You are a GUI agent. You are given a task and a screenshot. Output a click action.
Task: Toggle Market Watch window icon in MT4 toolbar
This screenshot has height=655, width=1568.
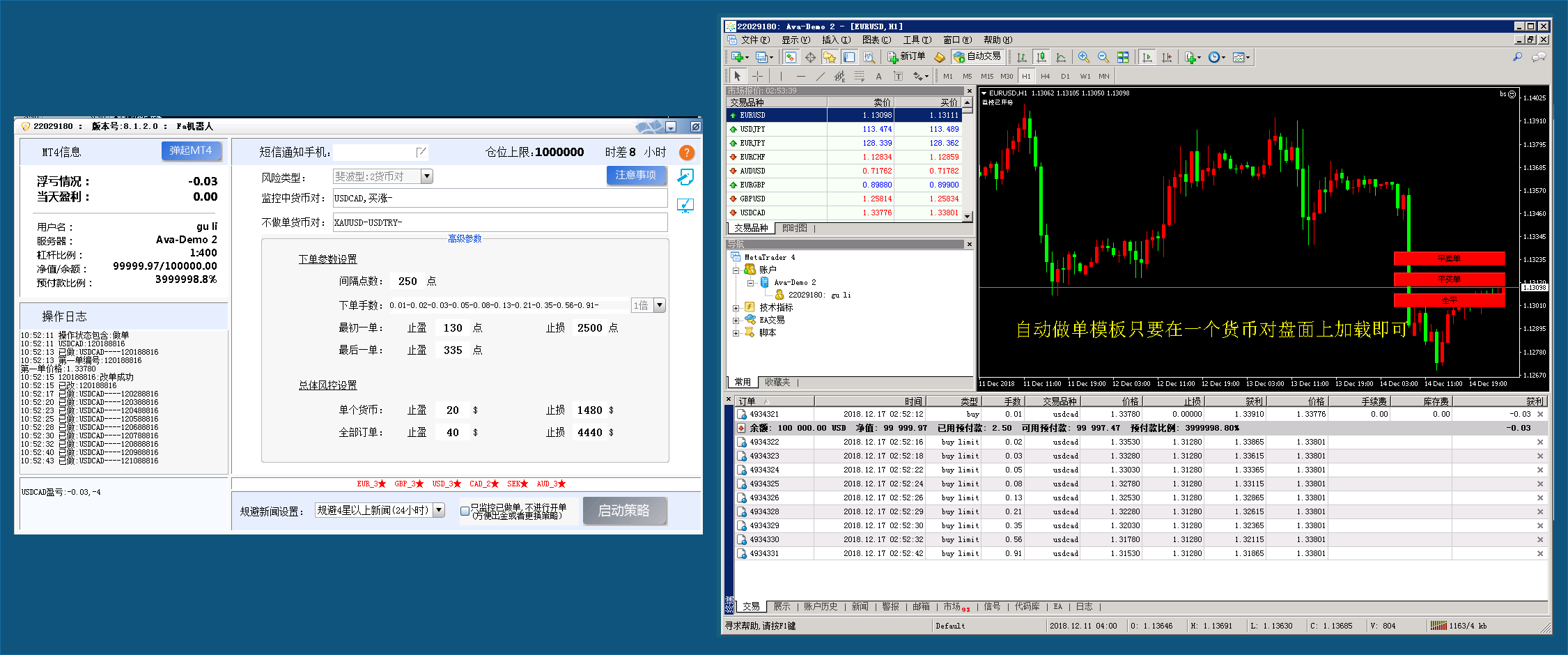click(x=791, y=57)
